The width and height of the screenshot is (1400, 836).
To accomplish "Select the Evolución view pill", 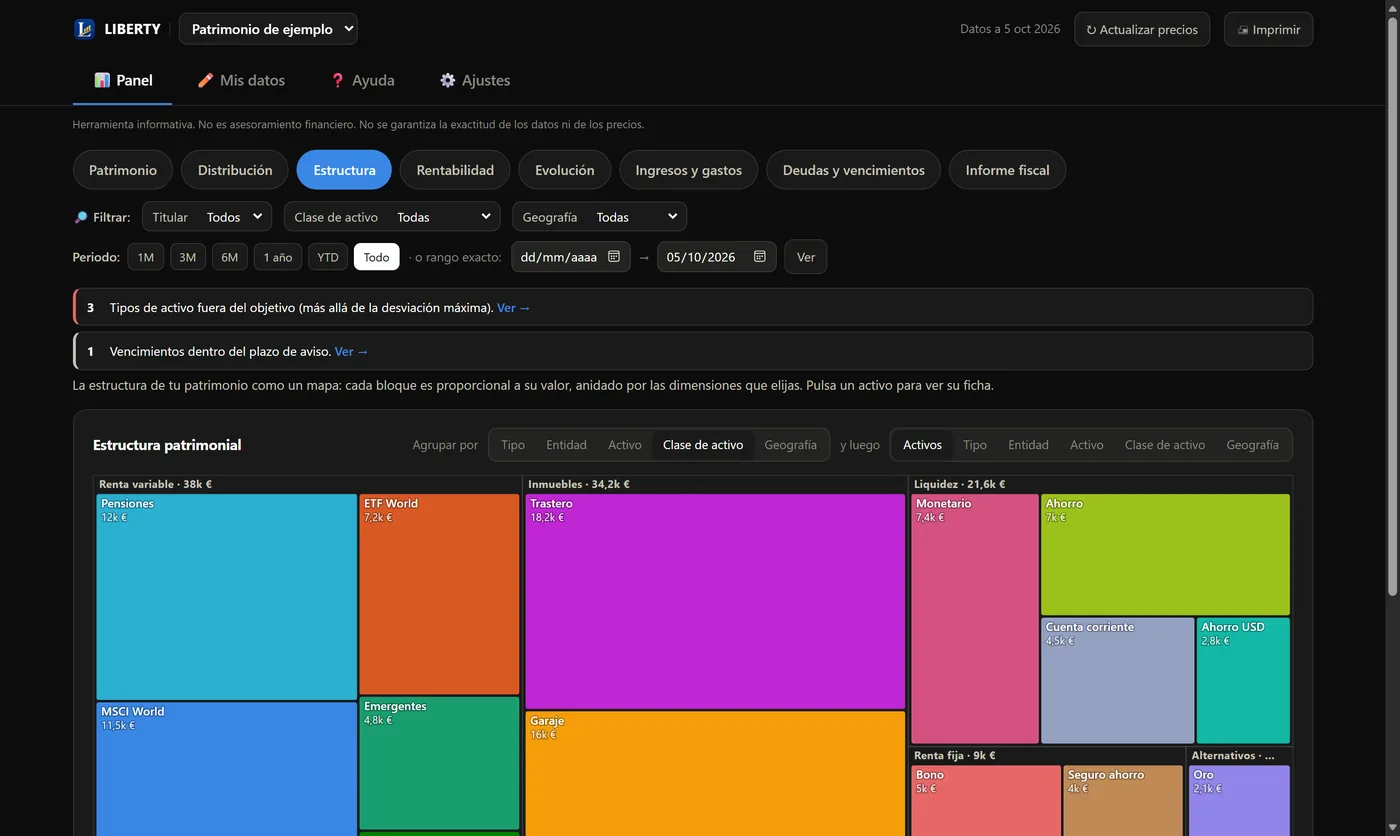I will (x=565, y=170).
